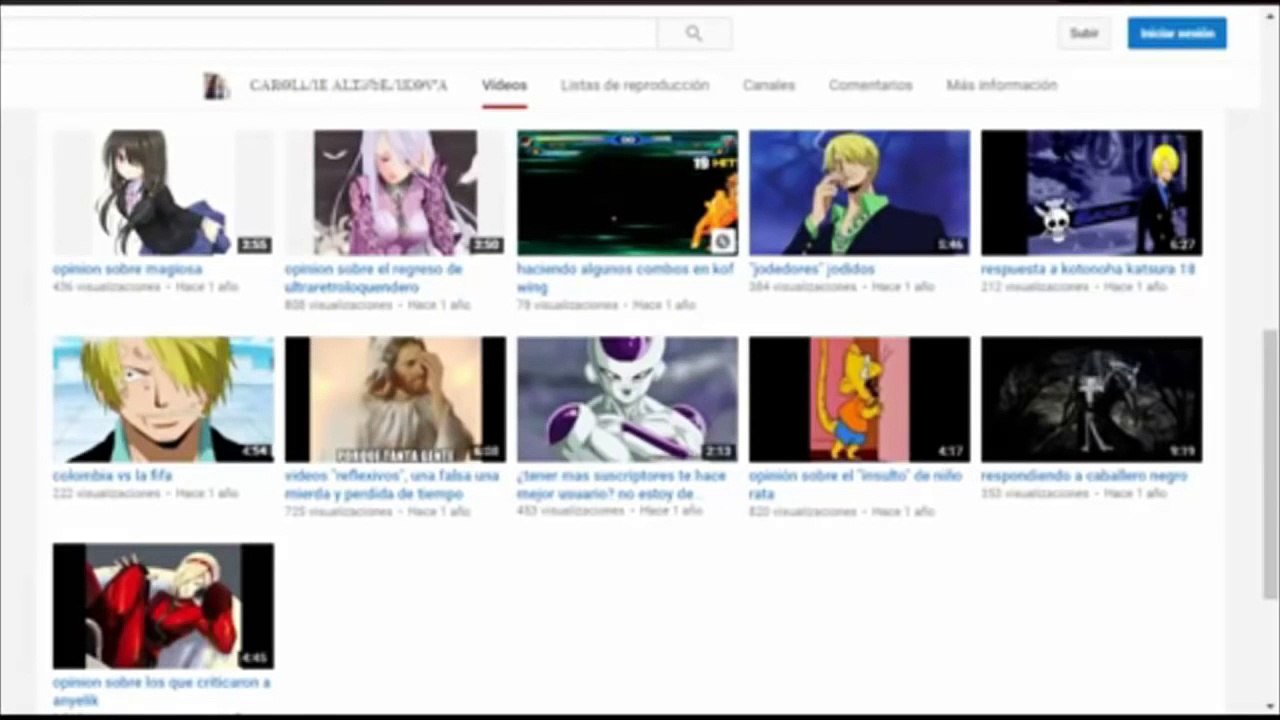Open ultraretroloquendero video thumbnail

click(395, 193)
